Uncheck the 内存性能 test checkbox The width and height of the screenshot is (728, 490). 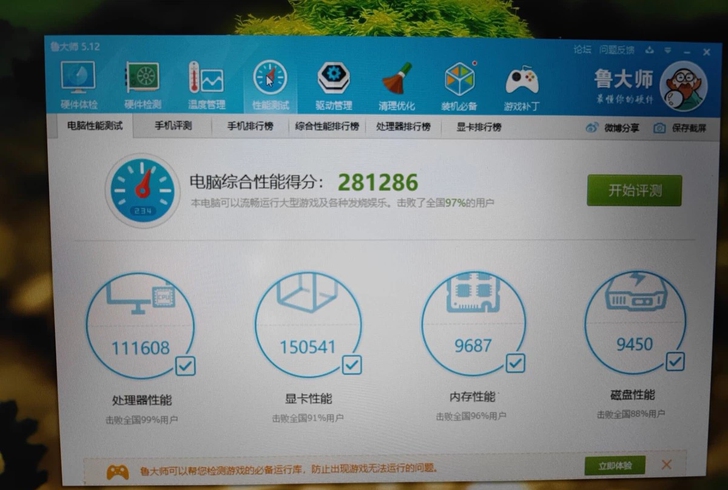[x=515, y=363]
